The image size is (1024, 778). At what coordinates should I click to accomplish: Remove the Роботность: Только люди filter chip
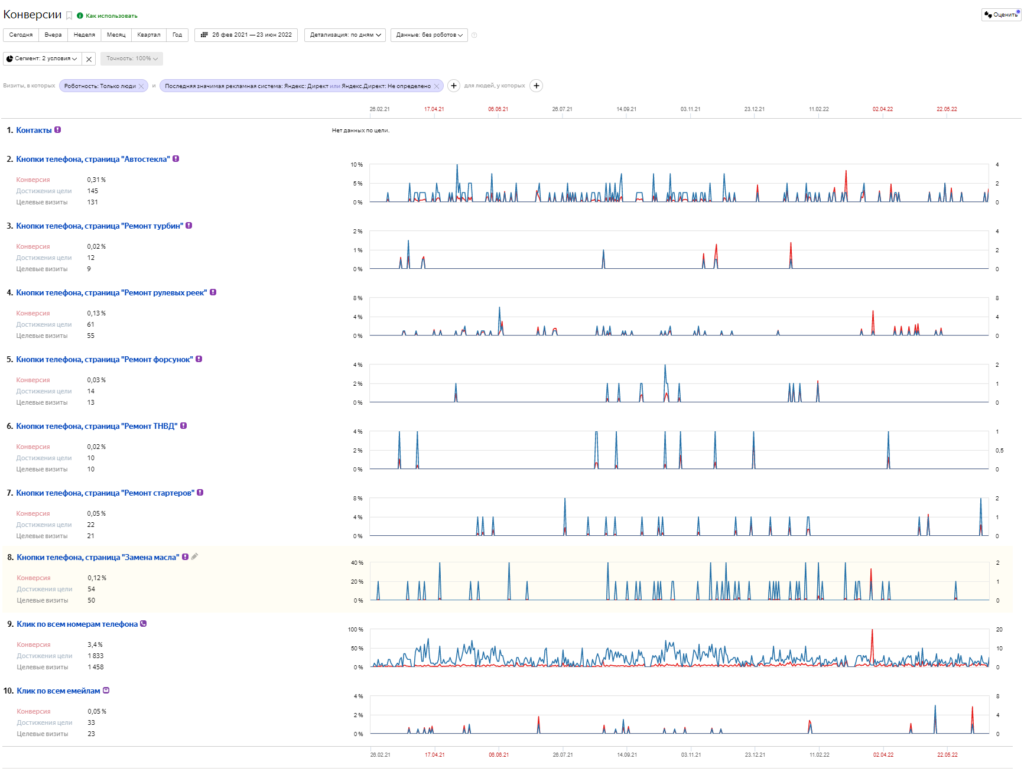141,86
